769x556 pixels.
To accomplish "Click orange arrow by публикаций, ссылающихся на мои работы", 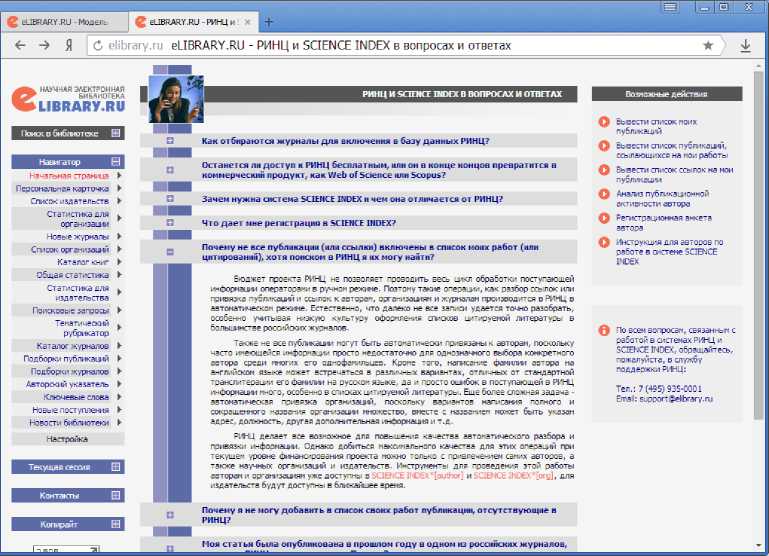I will (604, 146).
